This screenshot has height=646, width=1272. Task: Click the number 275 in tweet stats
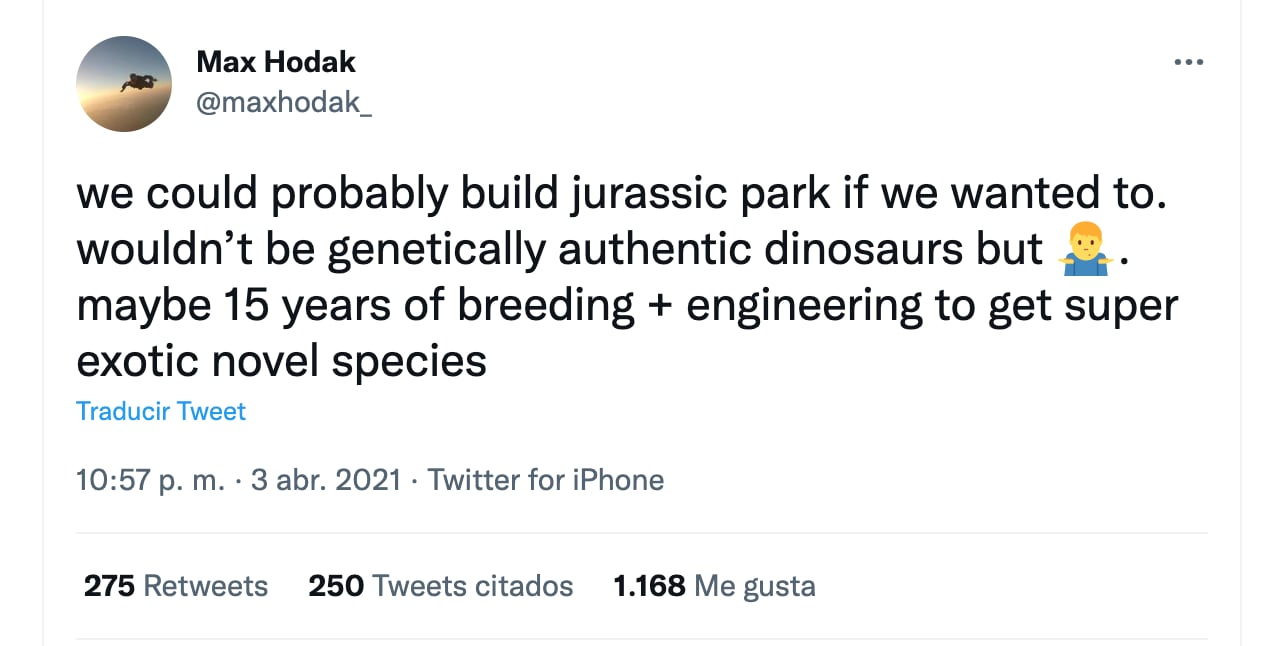109,585
